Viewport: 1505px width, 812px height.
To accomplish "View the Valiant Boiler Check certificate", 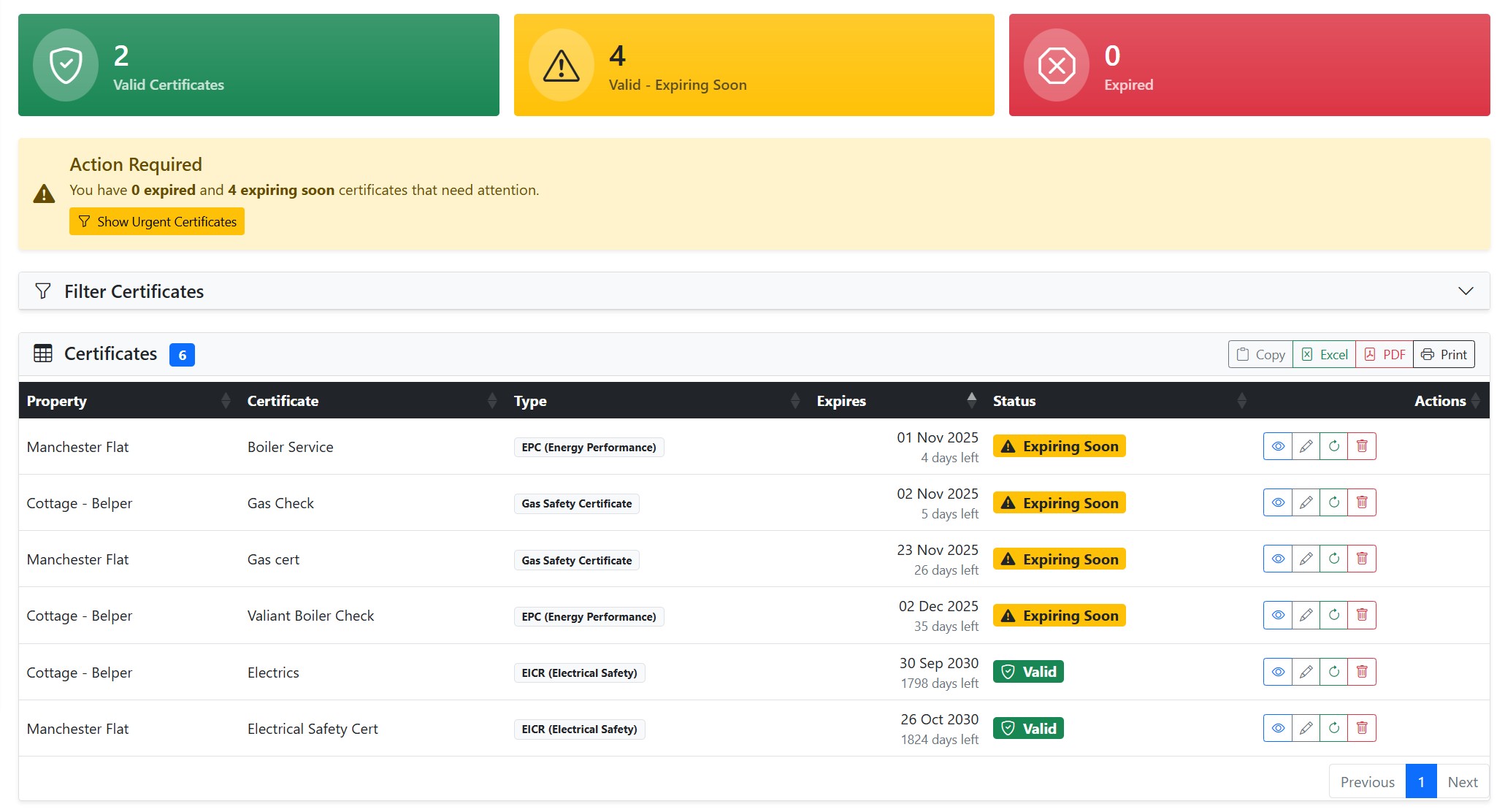I will (x=1277, y=615).
